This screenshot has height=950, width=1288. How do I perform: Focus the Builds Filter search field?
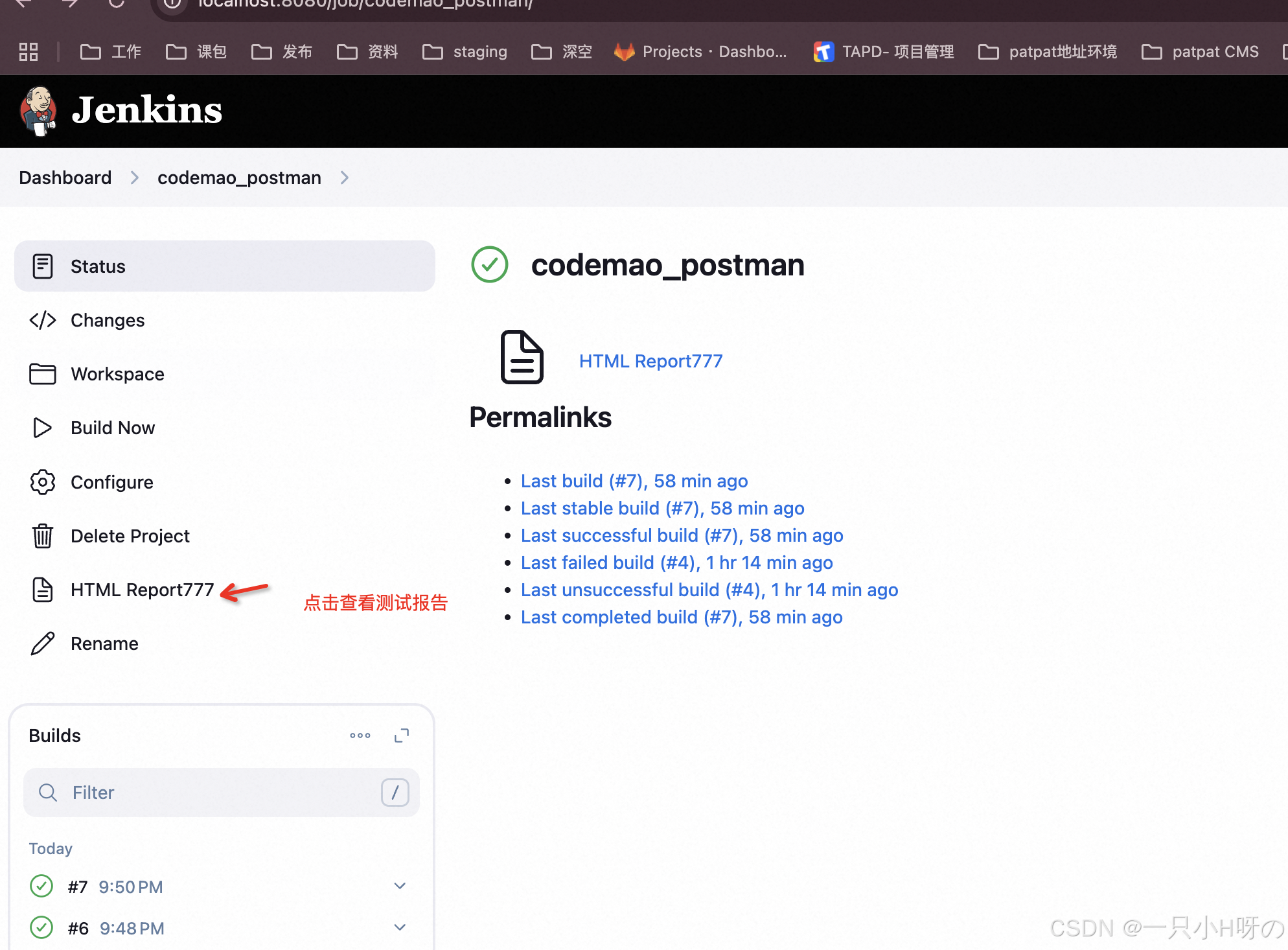pos(222,792)
